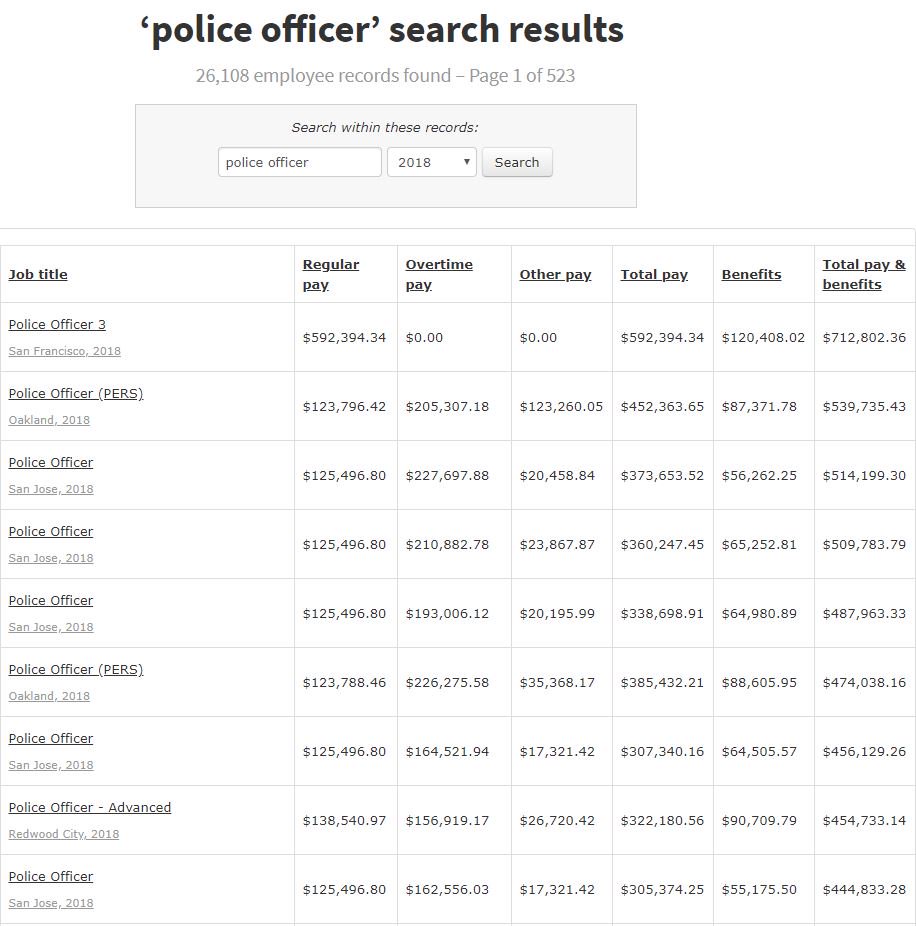Select regular pay value $123,788.46
This screenshot has height=926, width=916.
[x=344, y=682]
